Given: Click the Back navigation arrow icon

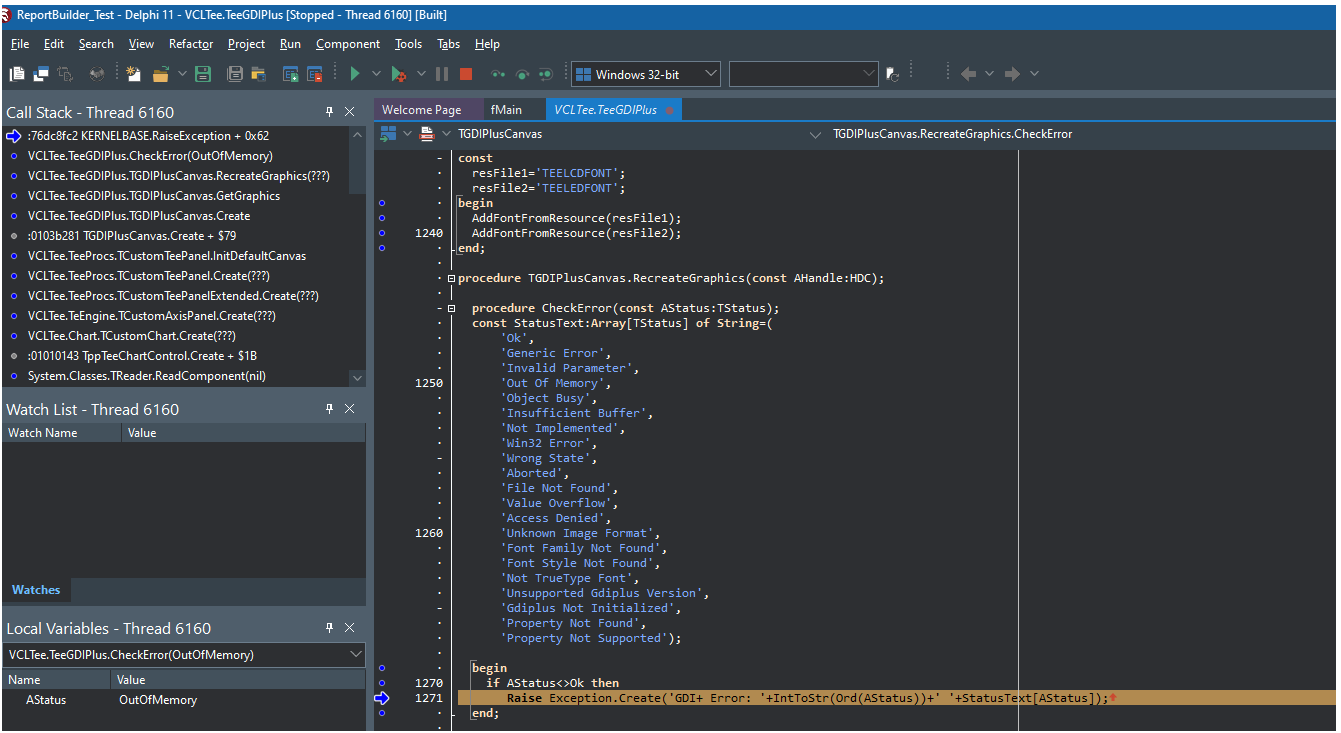Looking at the screenshot, I should click(x=968, y=74).
